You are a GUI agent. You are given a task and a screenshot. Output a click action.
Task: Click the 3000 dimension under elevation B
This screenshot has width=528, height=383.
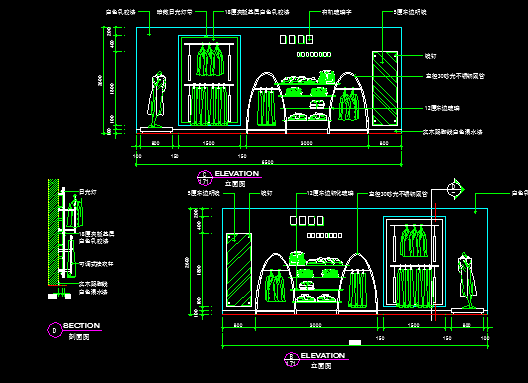pyautogui.click(x=316, y=325)
